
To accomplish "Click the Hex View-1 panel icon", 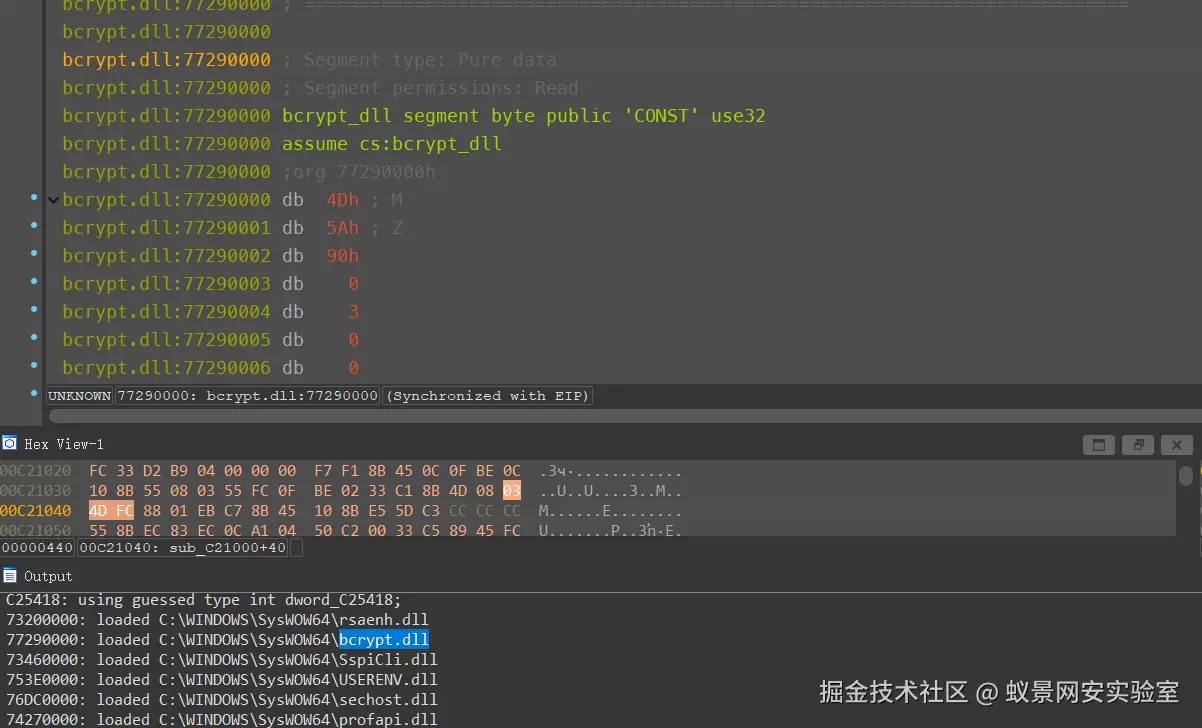I will tap(9, 443).
